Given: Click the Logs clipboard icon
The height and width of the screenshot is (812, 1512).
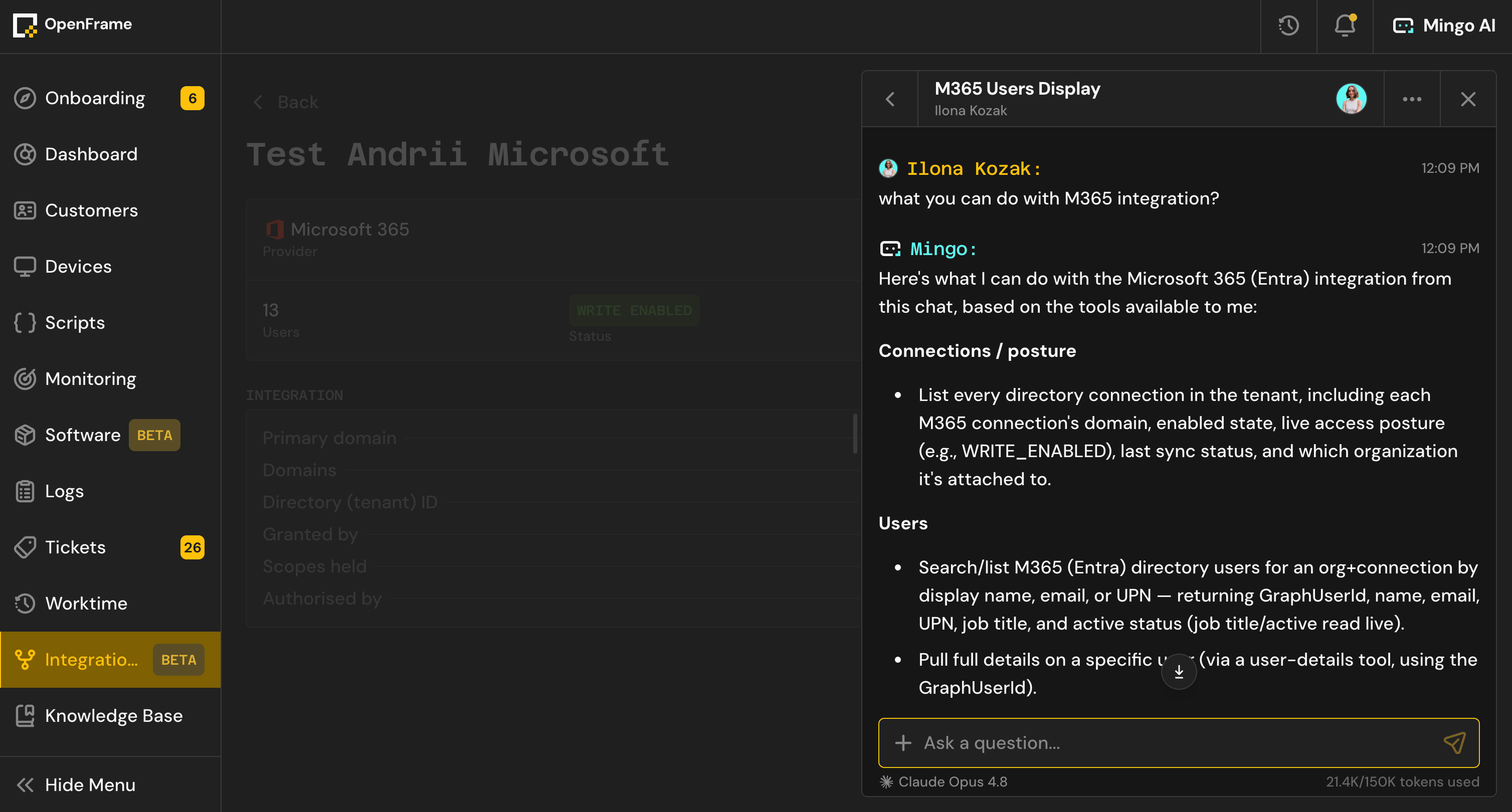Looking at the screenshot, I should pos(25,491).
